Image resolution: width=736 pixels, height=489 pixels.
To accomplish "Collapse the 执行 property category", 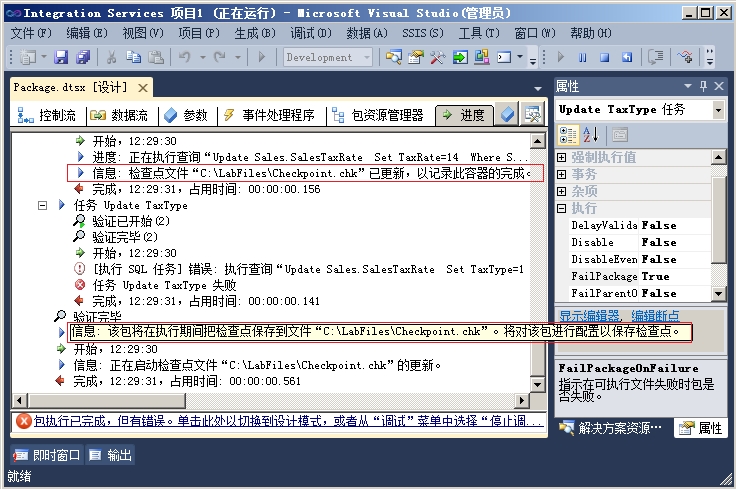I will [x=561, y=208].
